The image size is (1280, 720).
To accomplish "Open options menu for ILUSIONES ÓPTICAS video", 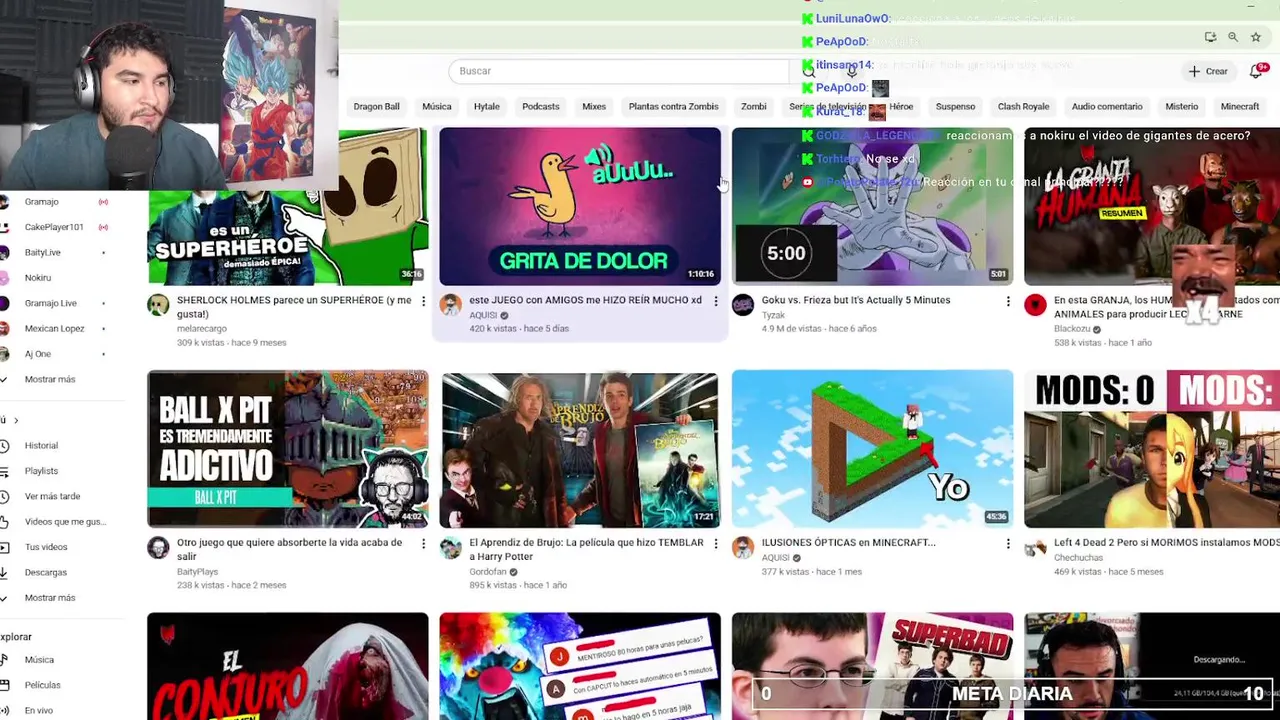I will pyautogui.click(x=1008, y=544).
